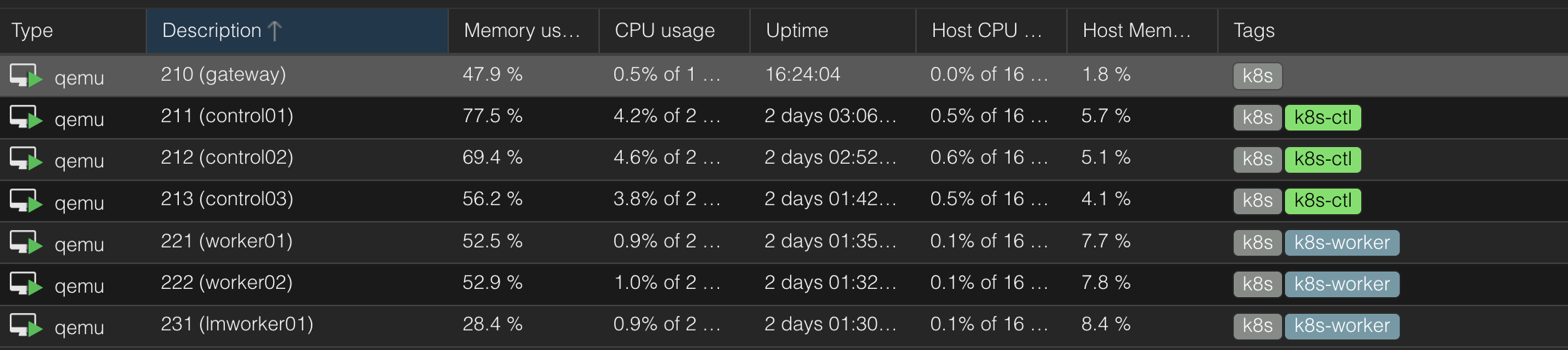Sort by the Memory usage column

(x=524, y=30)
